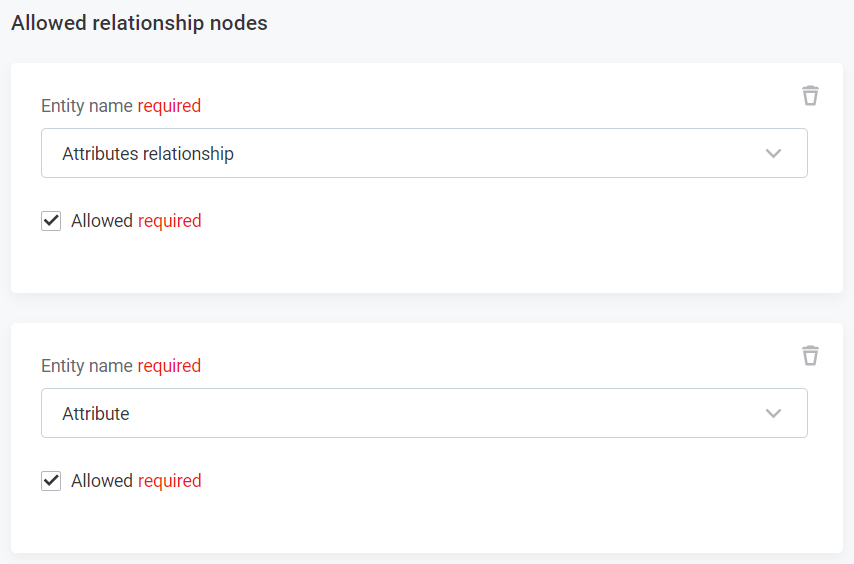Image resolution: width=854 pixels, height=564 pixels.
Task: Uncheck Allowed for the Attribute node
Action: tap(51, 481)
